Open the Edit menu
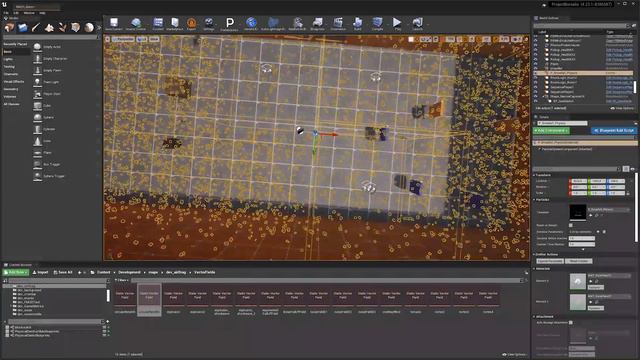 [x=16, y=13]
